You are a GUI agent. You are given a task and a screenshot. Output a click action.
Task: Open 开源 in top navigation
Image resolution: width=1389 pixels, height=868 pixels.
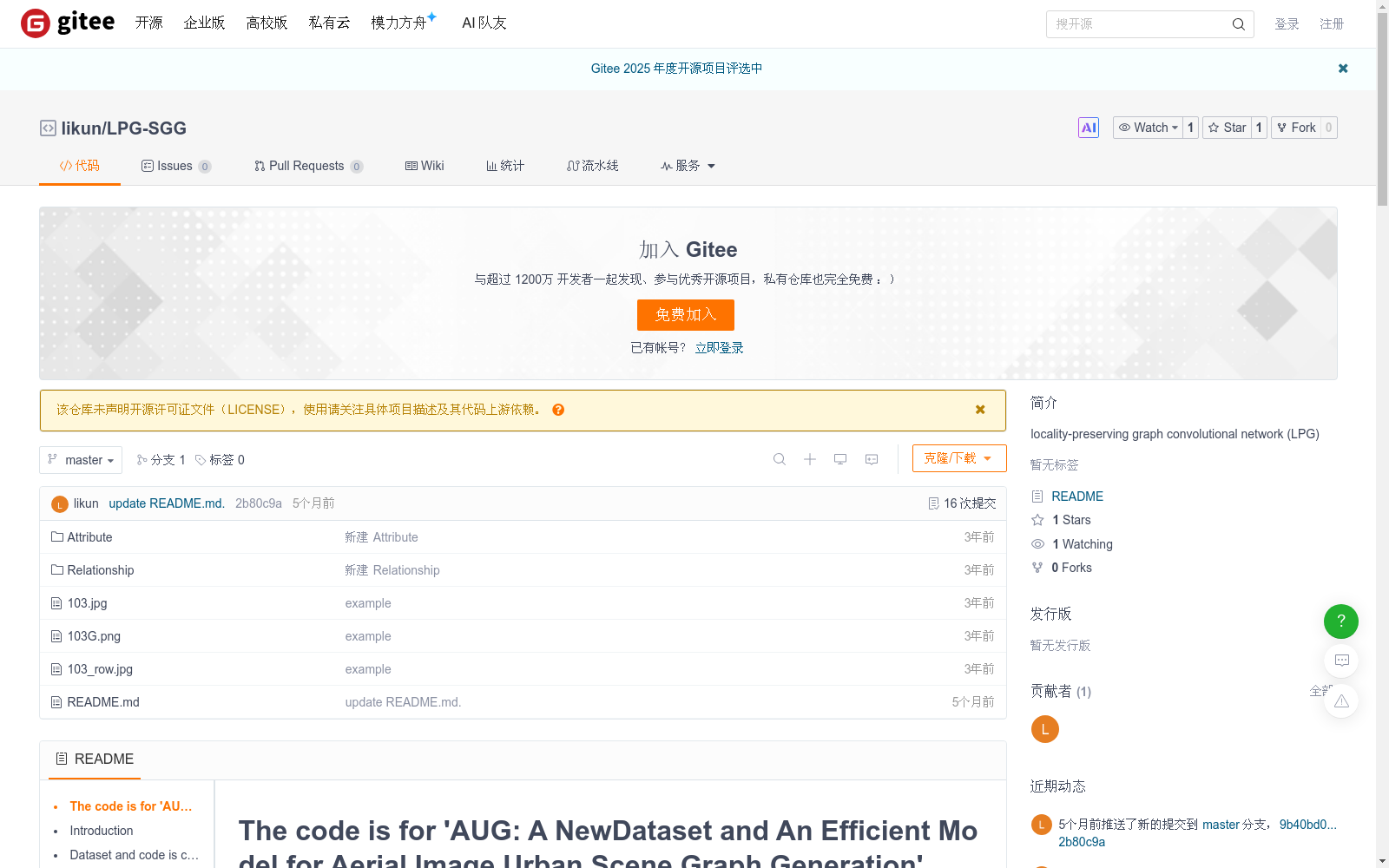tap(149, 23)
